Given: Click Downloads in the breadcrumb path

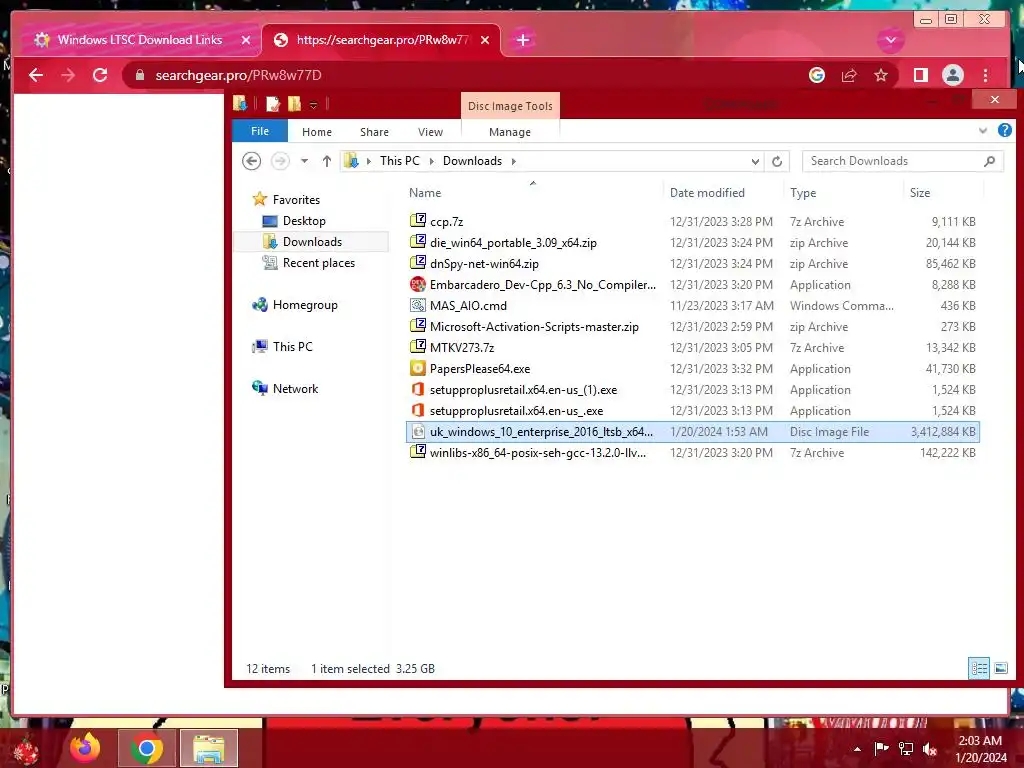Looking at the screenshot, I should click(x=472, y=161).
